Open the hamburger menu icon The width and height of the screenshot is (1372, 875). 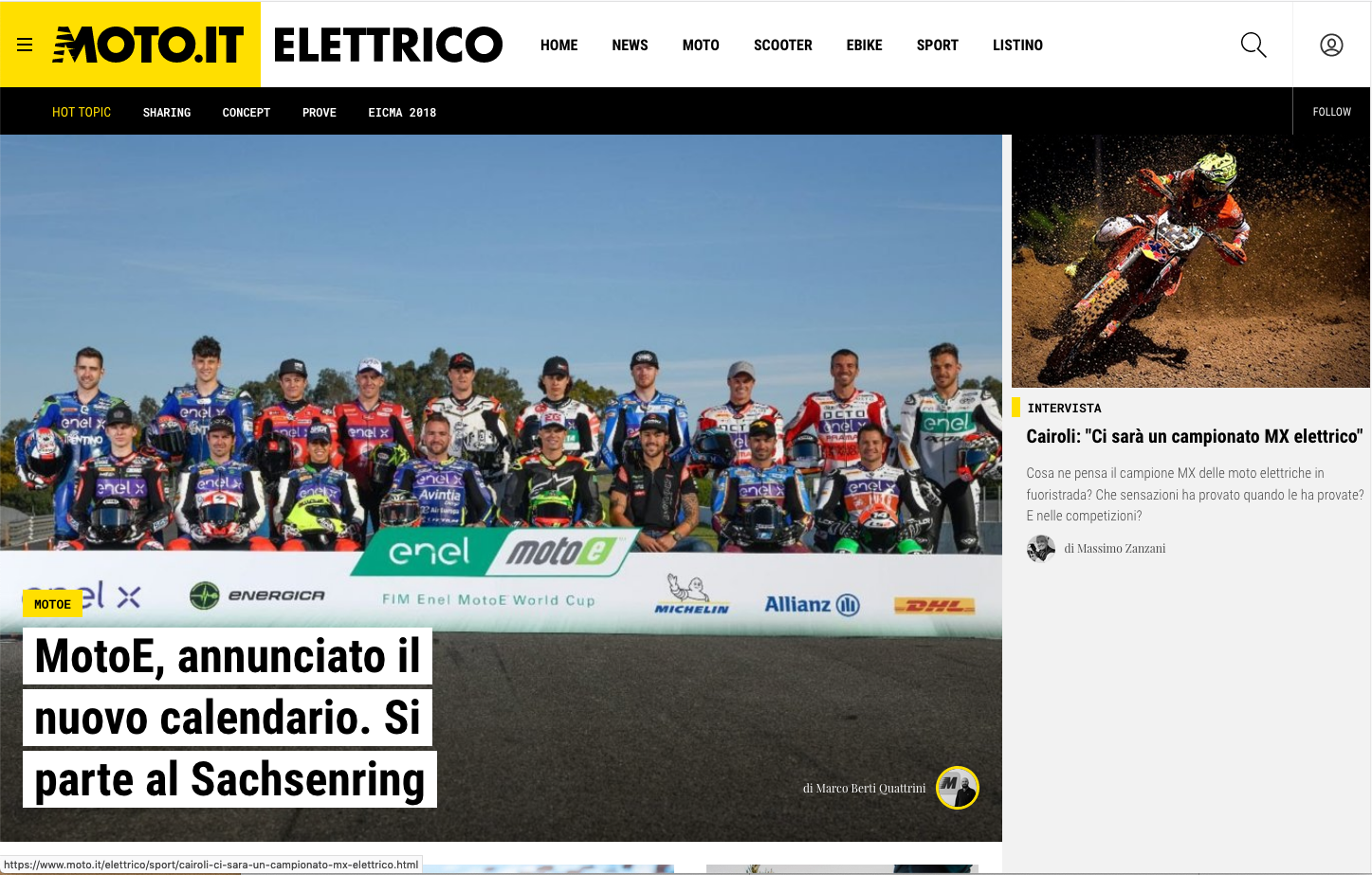click(25, 45)
